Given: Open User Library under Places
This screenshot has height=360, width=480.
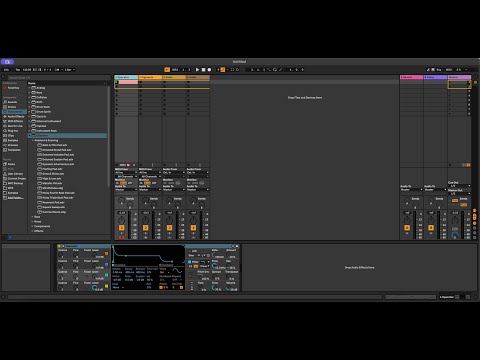Looking at the screenshot, I should click(15, 174).
